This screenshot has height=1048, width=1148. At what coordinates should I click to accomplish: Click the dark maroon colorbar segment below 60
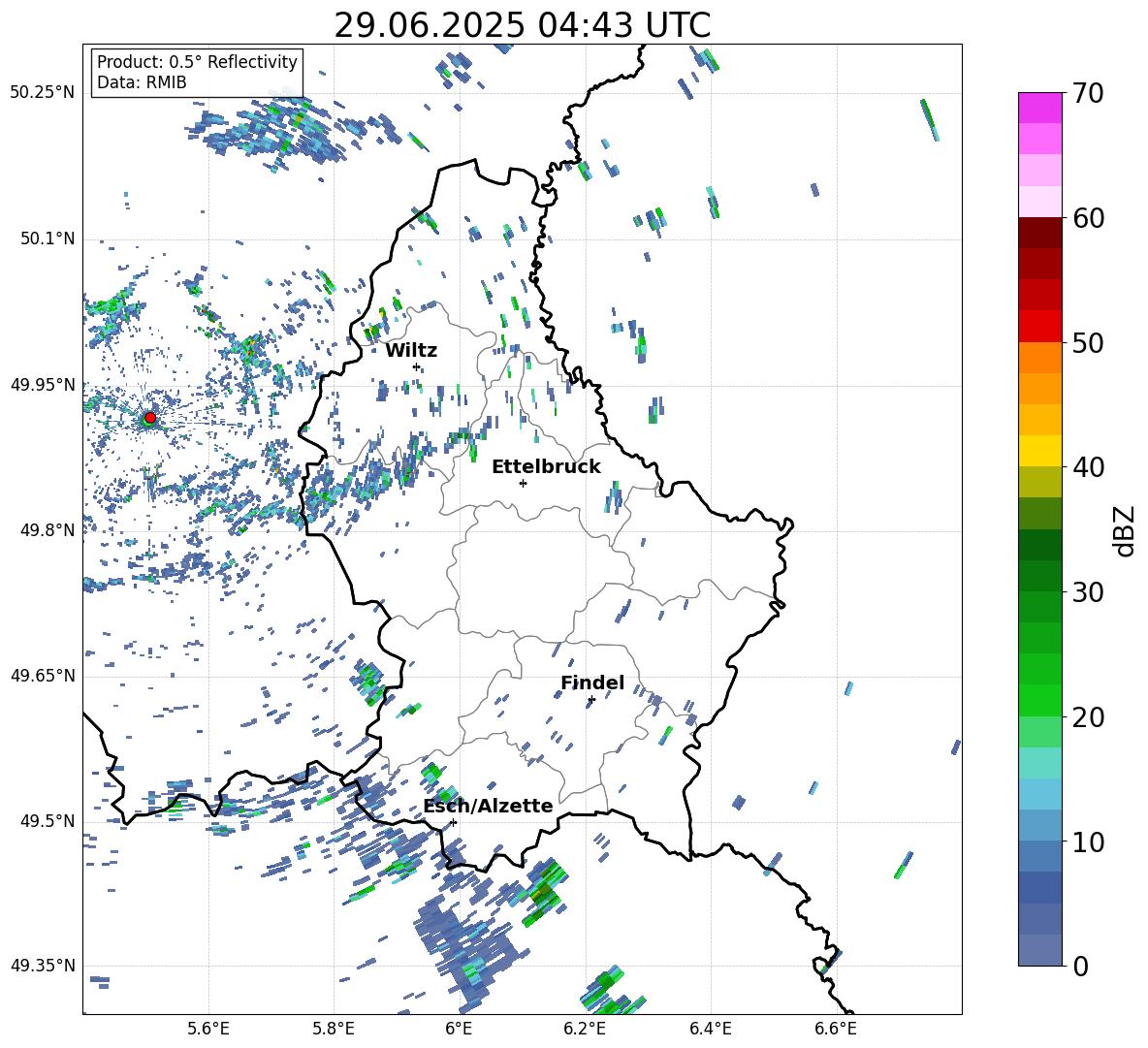(x=1039, y=233)
